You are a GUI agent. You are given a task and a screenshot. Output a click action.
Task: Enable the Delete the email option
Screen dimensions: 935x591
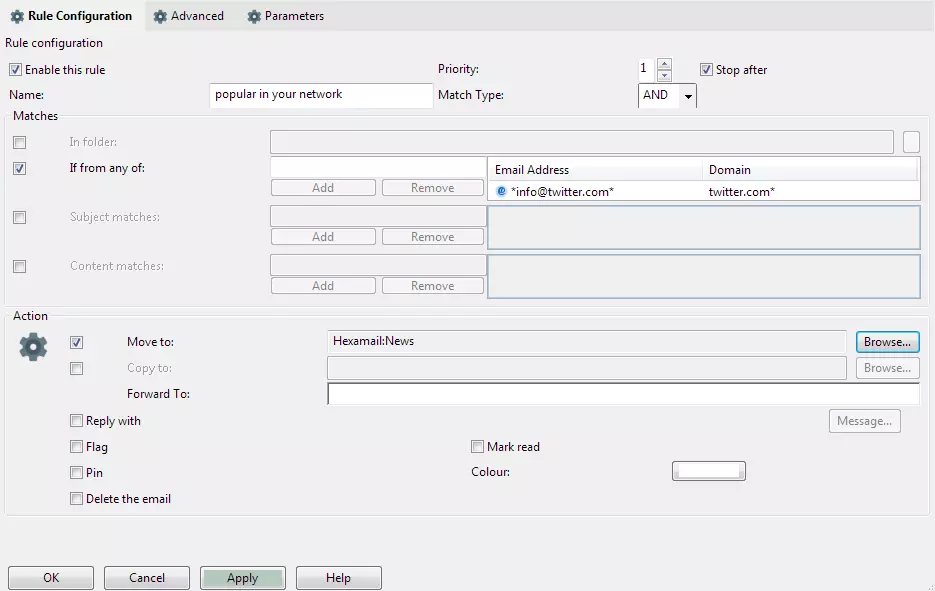point(77,499)
